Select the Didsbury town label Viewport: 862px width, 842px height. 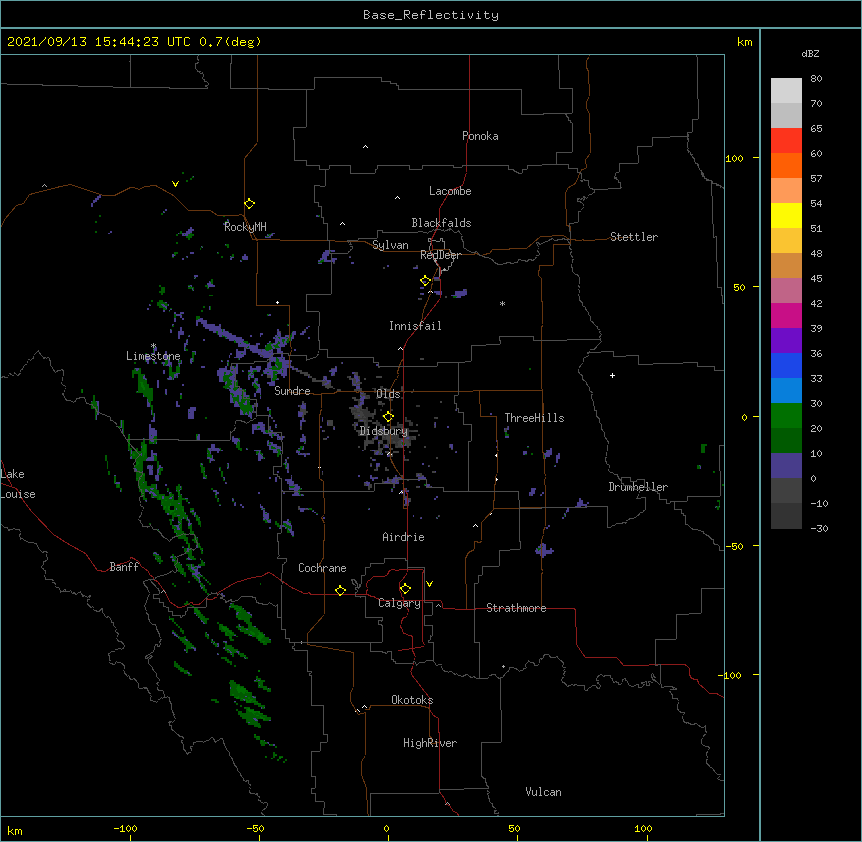tap(384, 431)
